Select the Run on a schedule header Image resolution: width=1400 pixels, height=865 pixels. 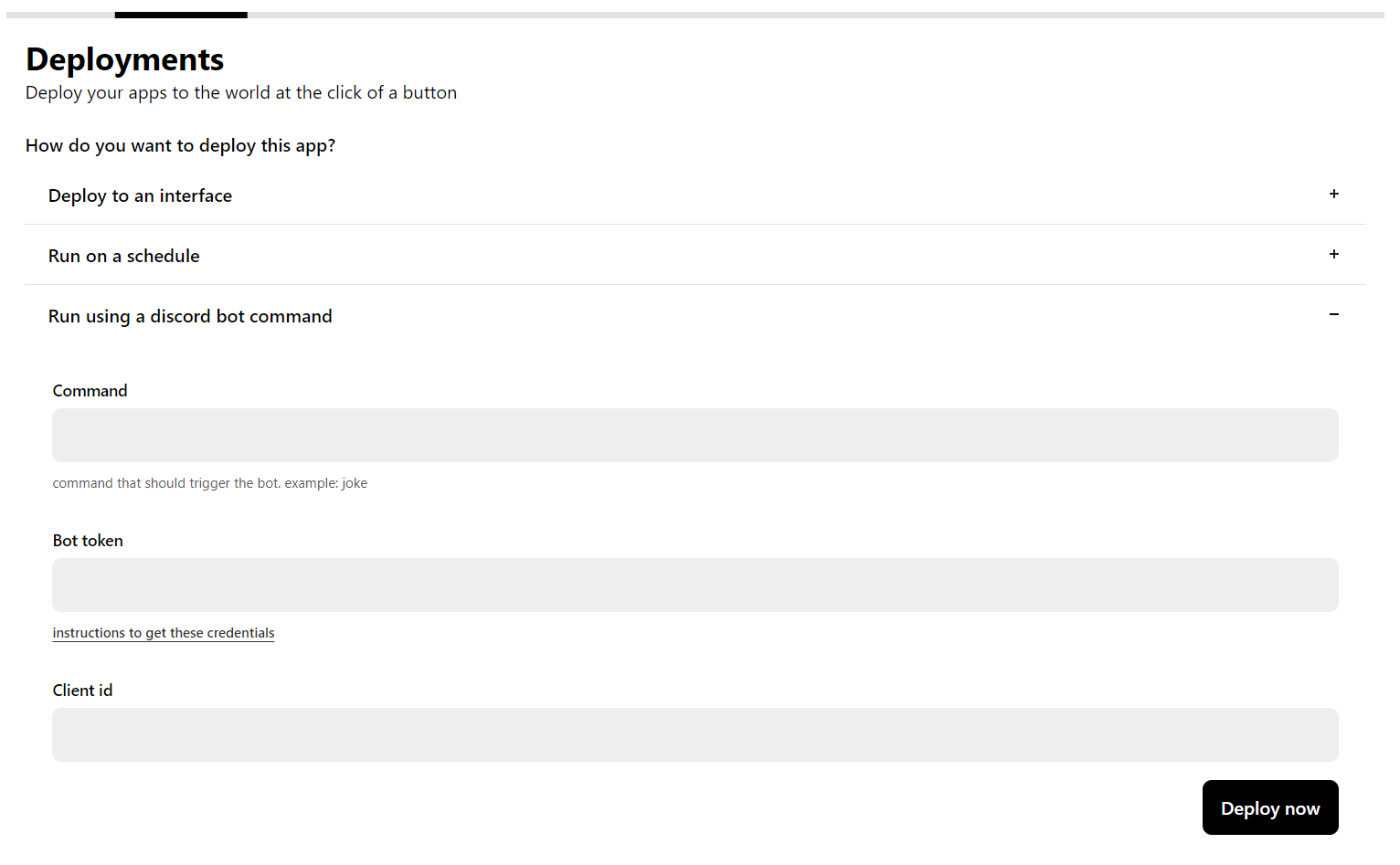[123, 255]
